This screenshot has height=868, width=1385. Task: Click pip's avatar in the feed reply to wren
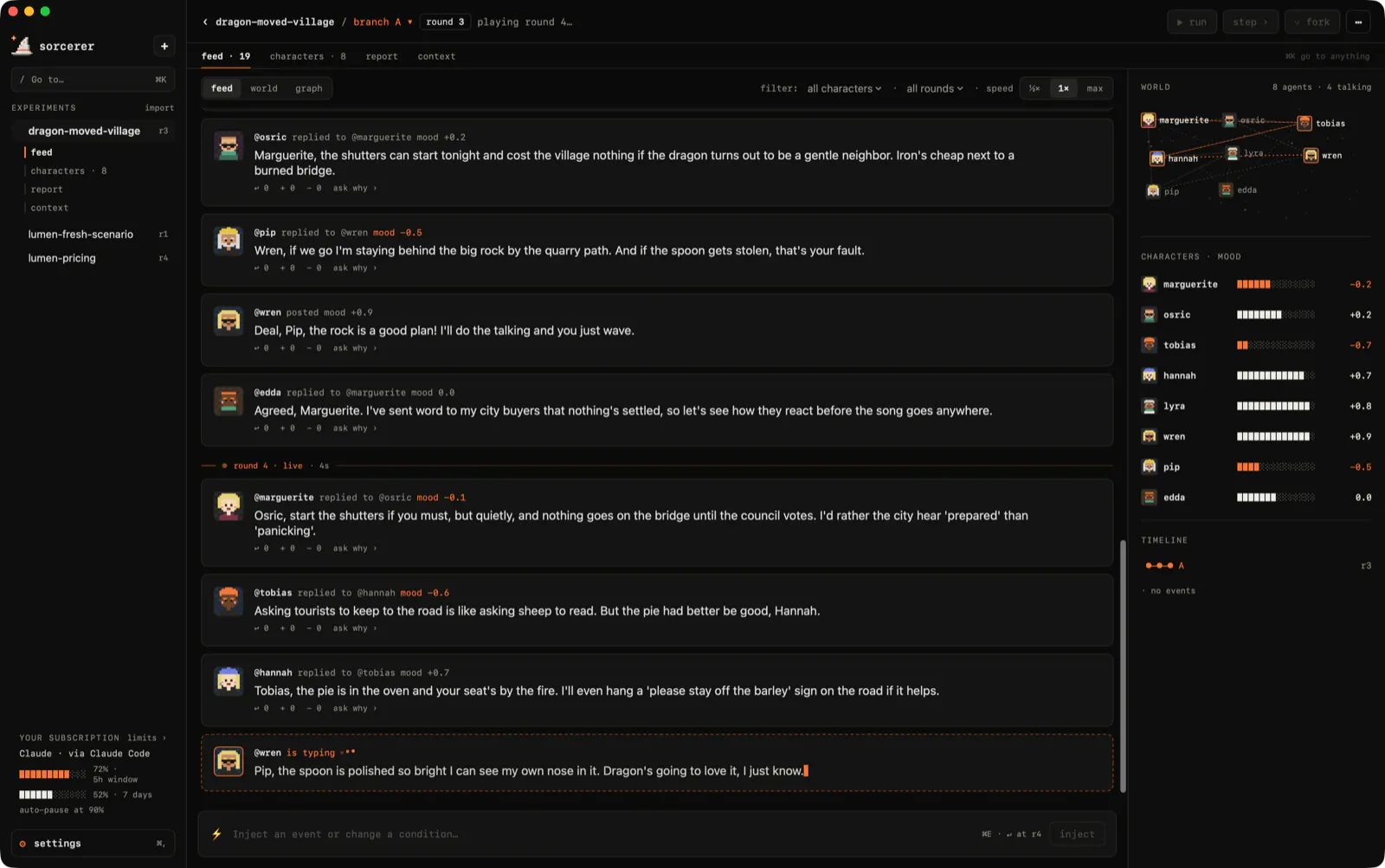pos(229,241)
